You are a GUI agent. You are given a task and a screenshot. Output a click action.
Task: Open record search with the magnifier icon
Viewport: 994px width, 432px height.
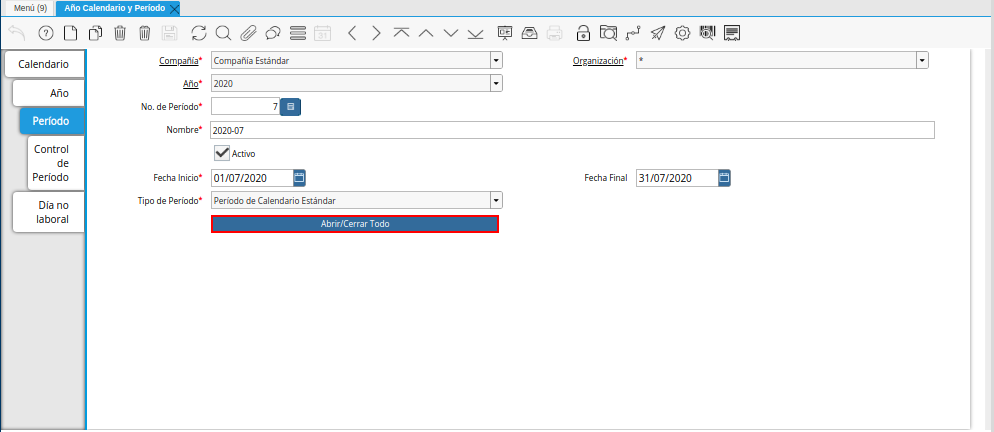click(x=223, y=33)
